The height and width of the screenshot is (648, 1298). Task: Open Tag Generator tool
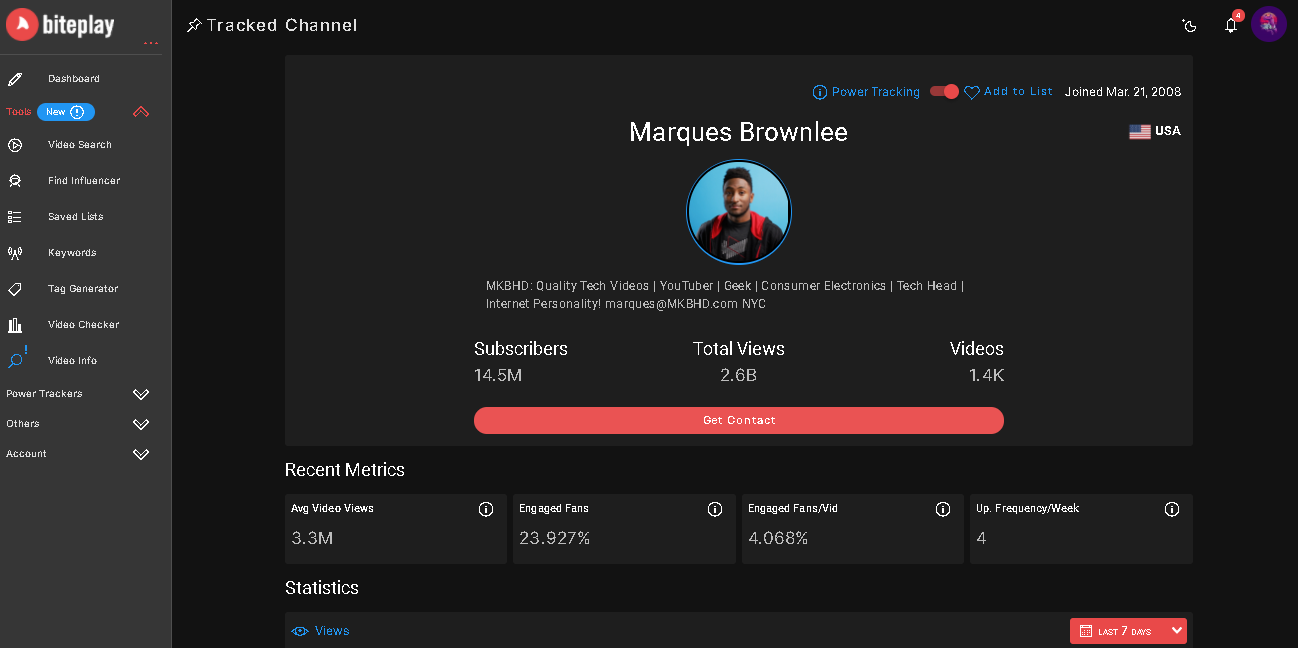83,289
